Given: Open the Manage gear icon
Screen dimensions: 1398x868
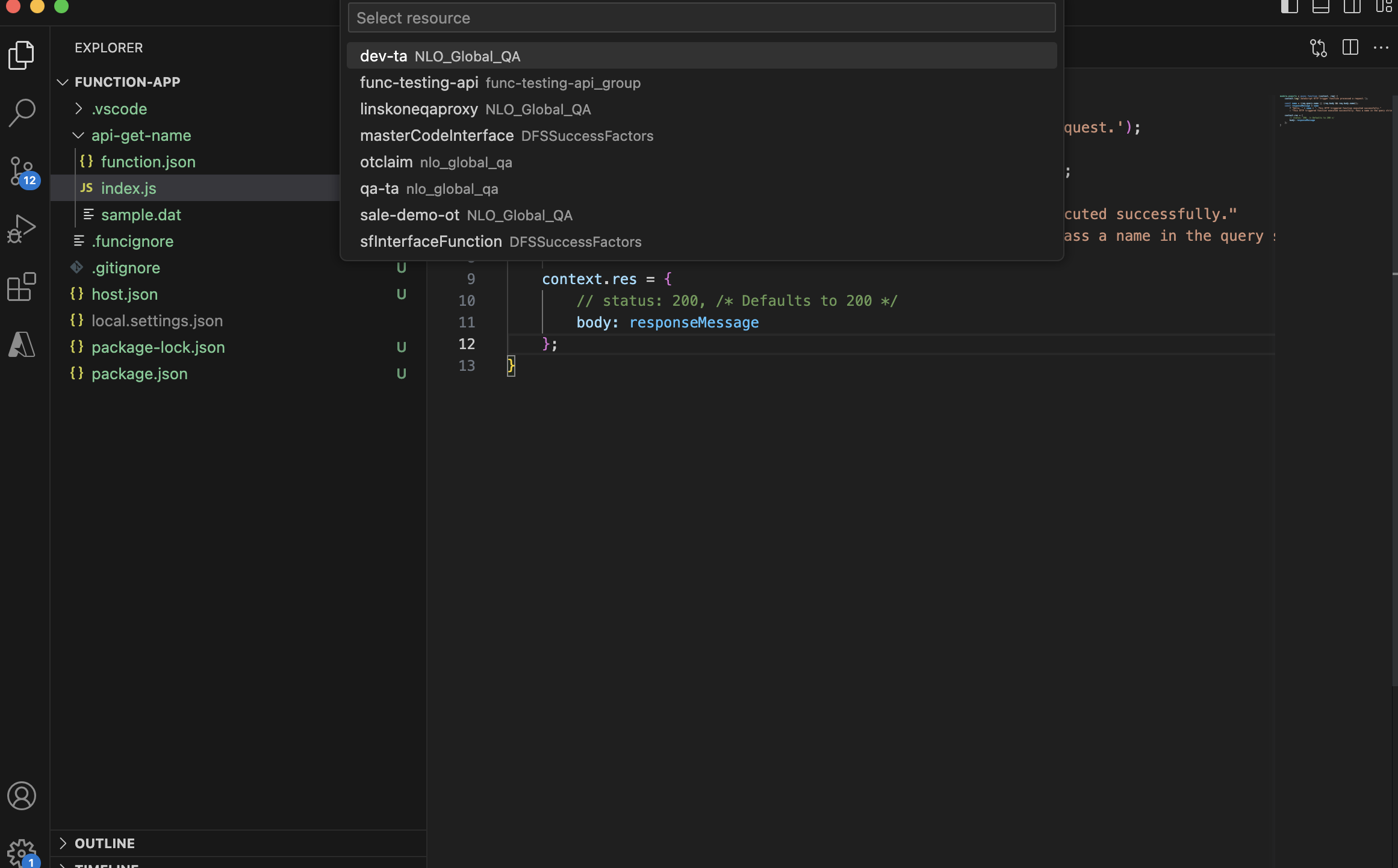Looking at the screenshot, I should click(x=23, y=852).
